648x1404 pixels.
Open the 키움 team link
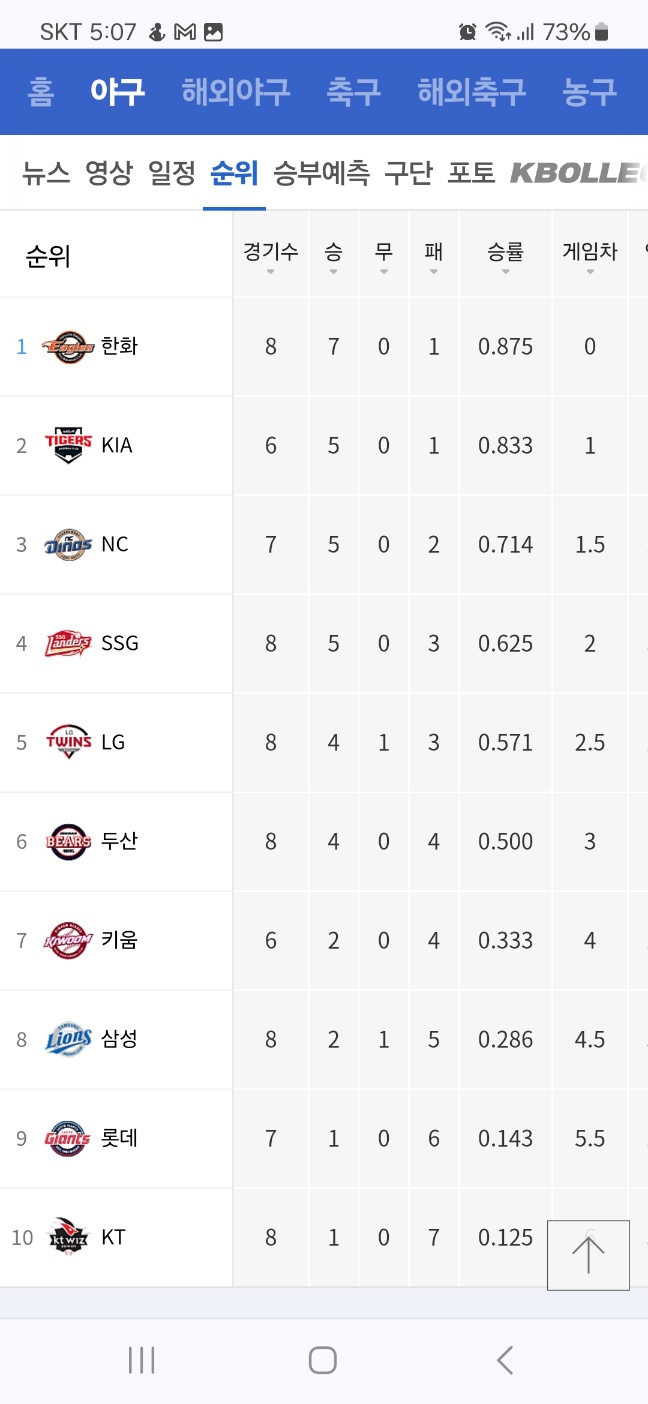click(x=119, y=940)
